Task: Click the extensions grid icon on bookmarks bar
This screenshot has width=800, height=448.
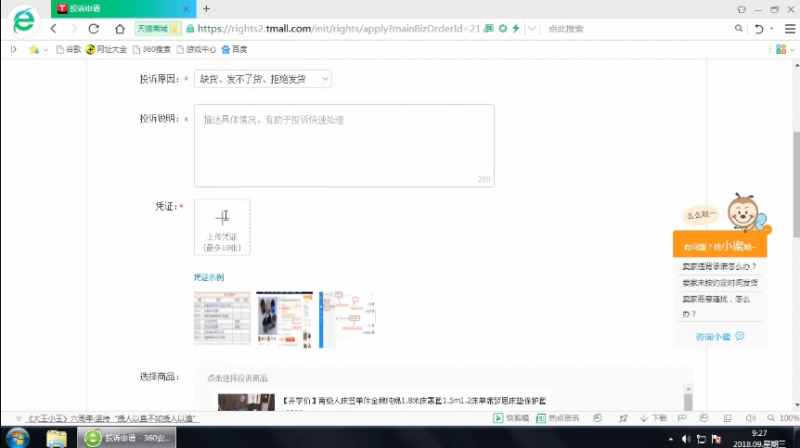Action: pyautogui.click(x=781, y=49)
